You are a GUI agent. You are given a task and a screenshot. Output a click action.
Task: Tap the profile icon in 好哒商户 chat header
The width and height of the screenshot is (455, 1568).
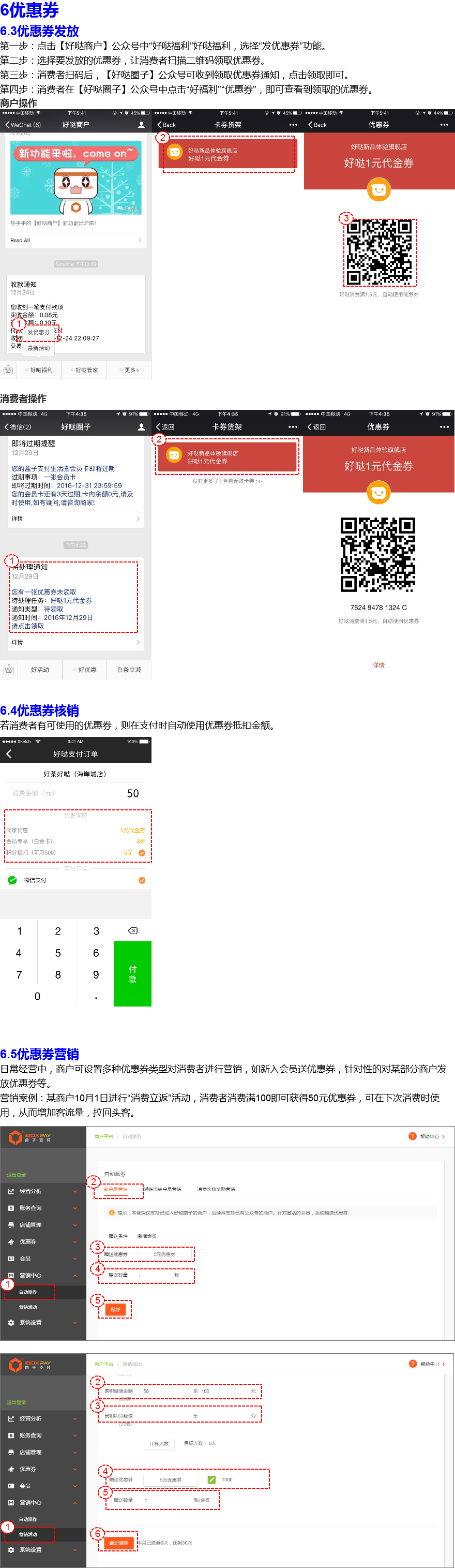click(x=141, y=125)
